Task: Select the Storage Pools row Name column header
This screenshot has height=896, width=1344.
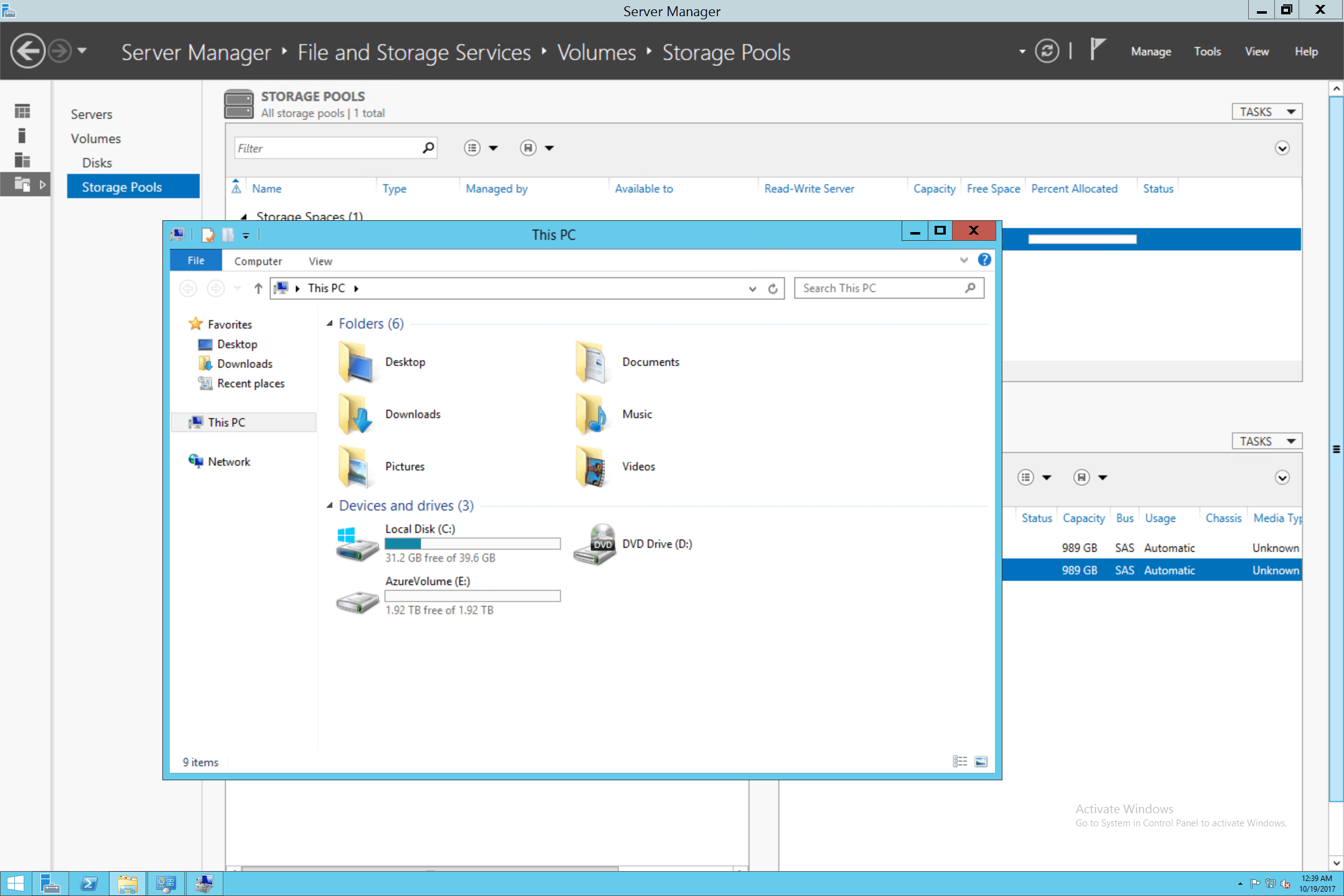Action: (x=266, y=188)
